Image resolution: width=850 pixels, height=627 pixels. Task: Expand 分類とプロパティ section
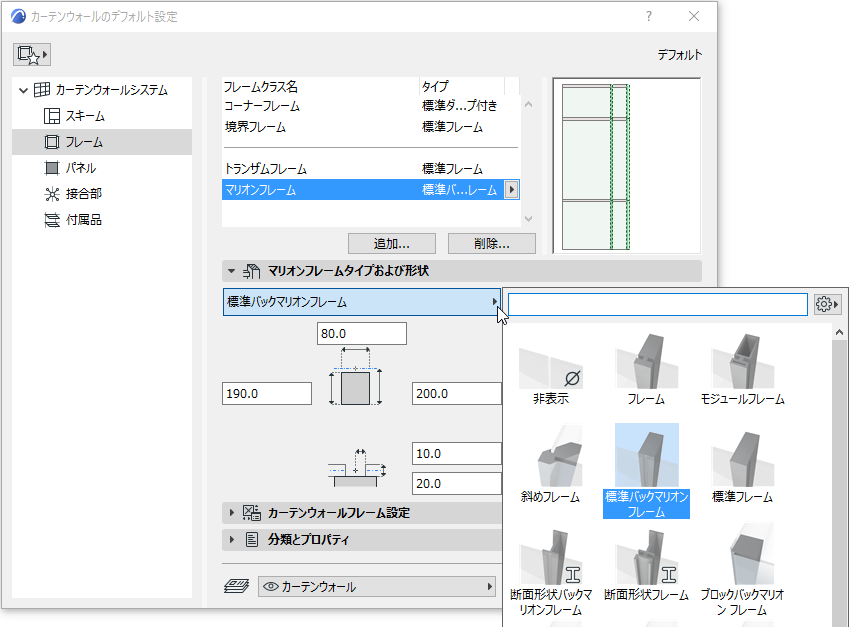[231, 540]
